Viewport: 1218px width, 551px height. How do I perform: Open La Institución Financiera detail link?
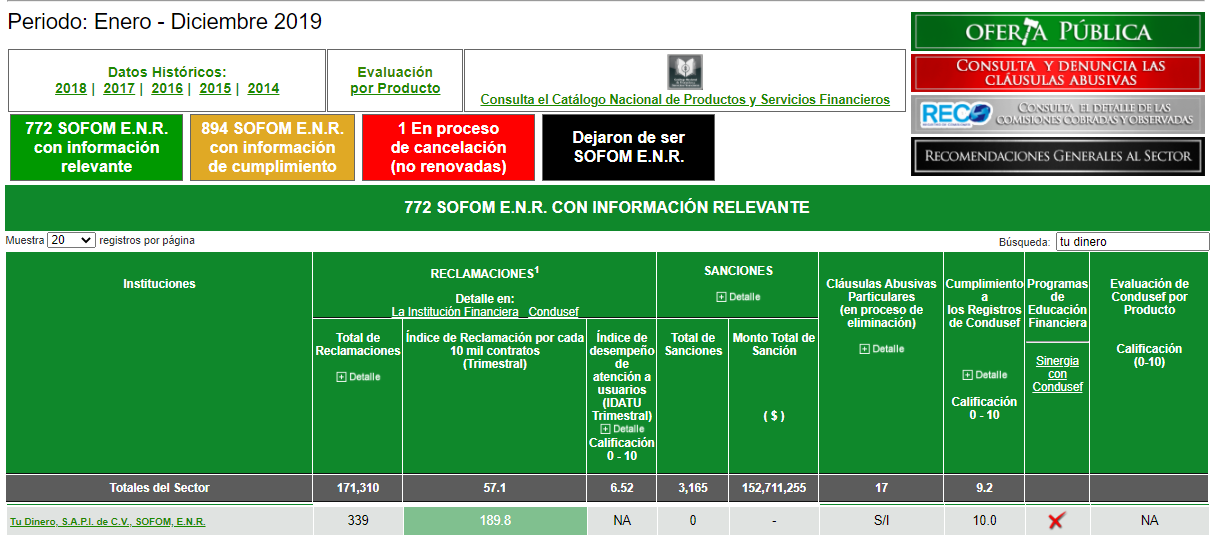point(455,312)
